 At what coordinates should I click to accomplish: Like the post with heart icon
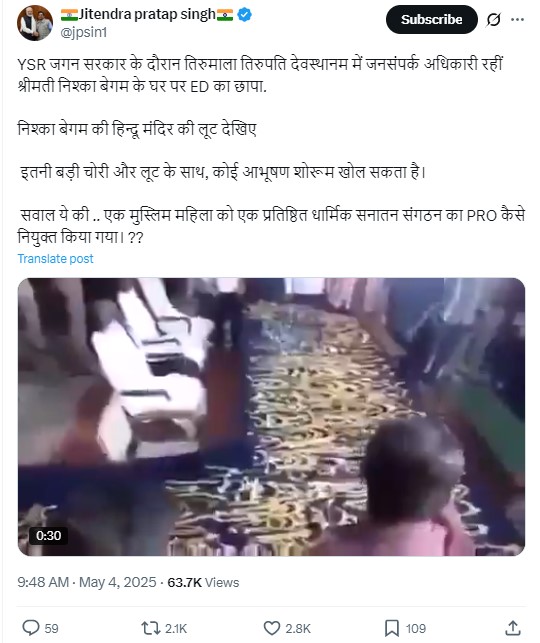click(x=271, y=628)
